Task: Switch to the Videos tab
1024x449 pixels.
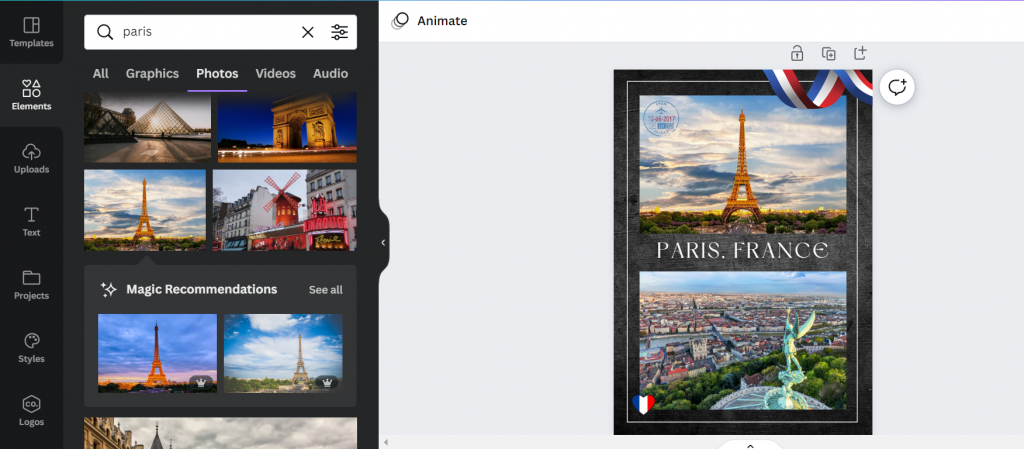Action: click(275, 73)
